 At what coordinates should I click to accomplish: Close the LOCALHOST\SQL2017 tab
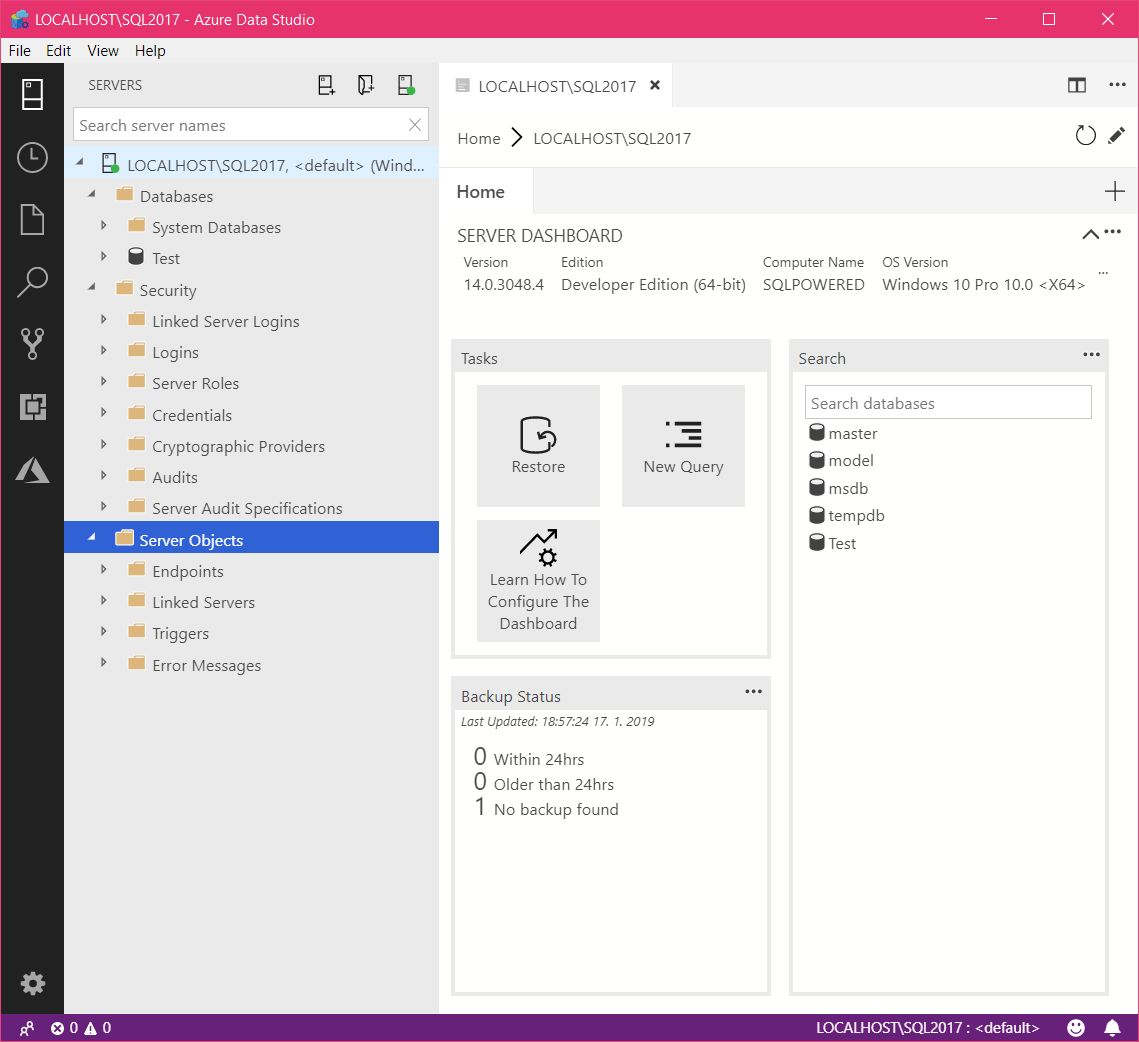[x=654, y=85]
